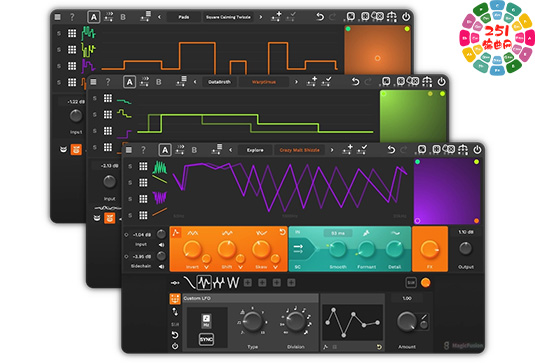
Task: Click the LFO Amount knob
Action: (406, 321)
